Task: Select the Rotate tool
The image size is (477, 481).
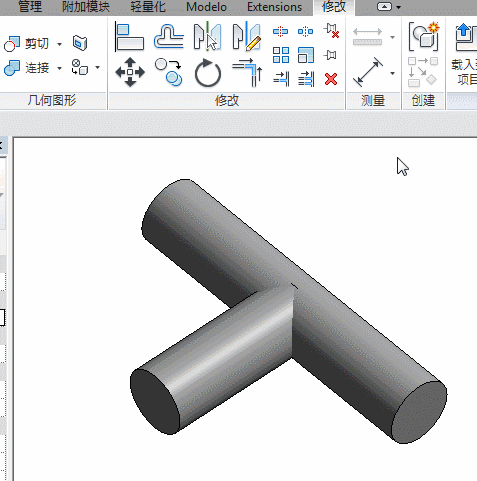Action: (x=208, y=73)
